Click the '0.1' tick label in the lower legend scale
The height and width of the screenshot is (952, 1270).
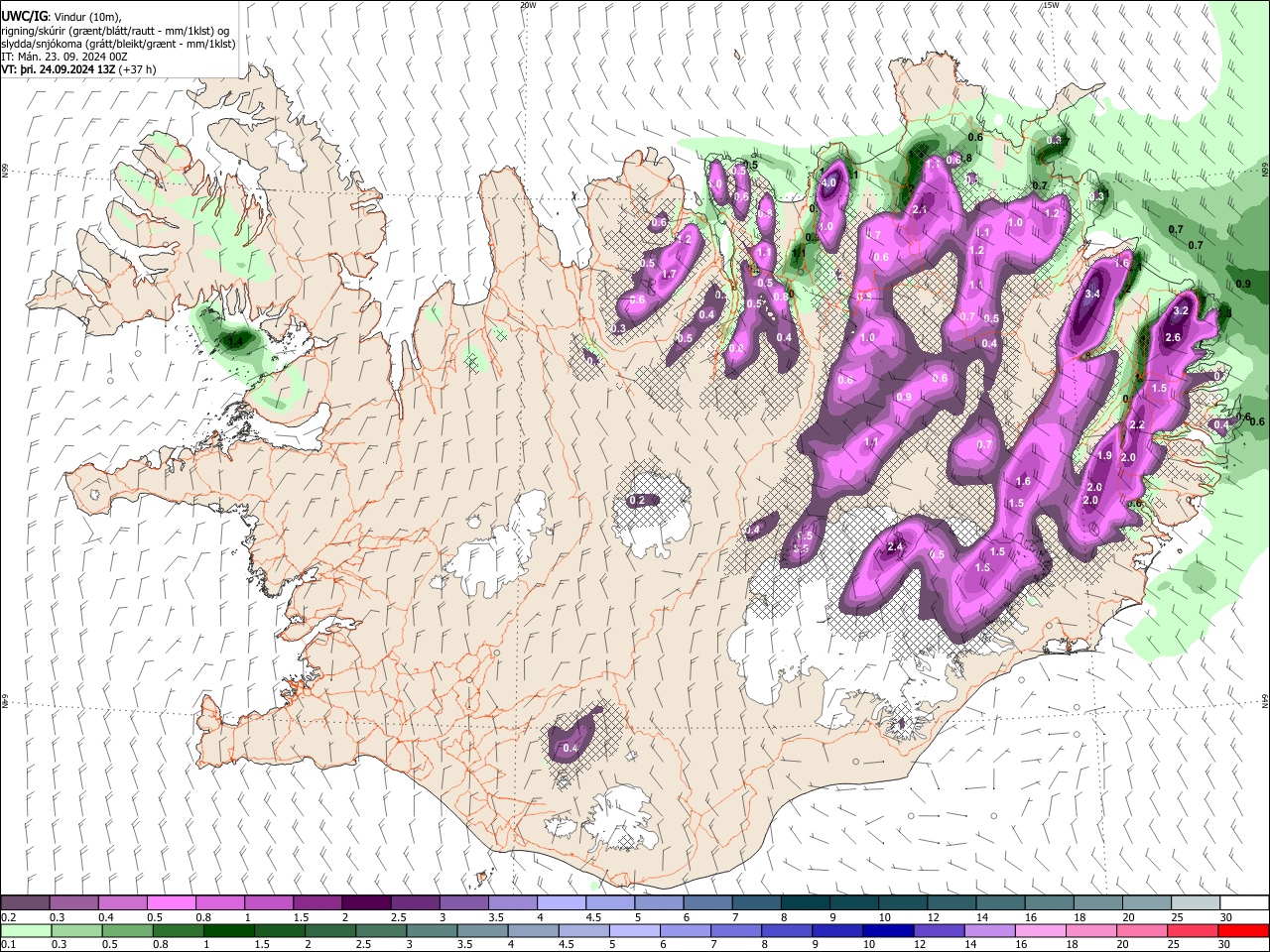click(8, 945)
